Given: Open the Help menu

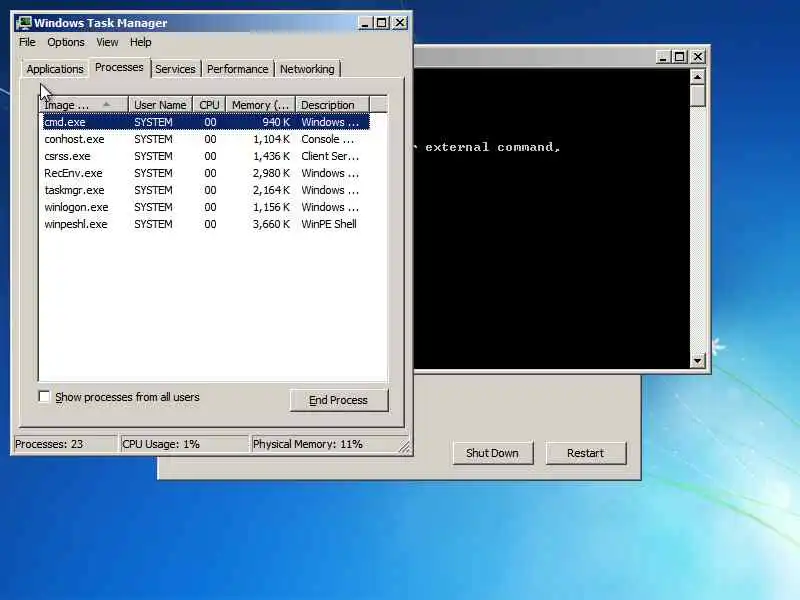Looking at the screenshot, I should [x=140, y=42].
